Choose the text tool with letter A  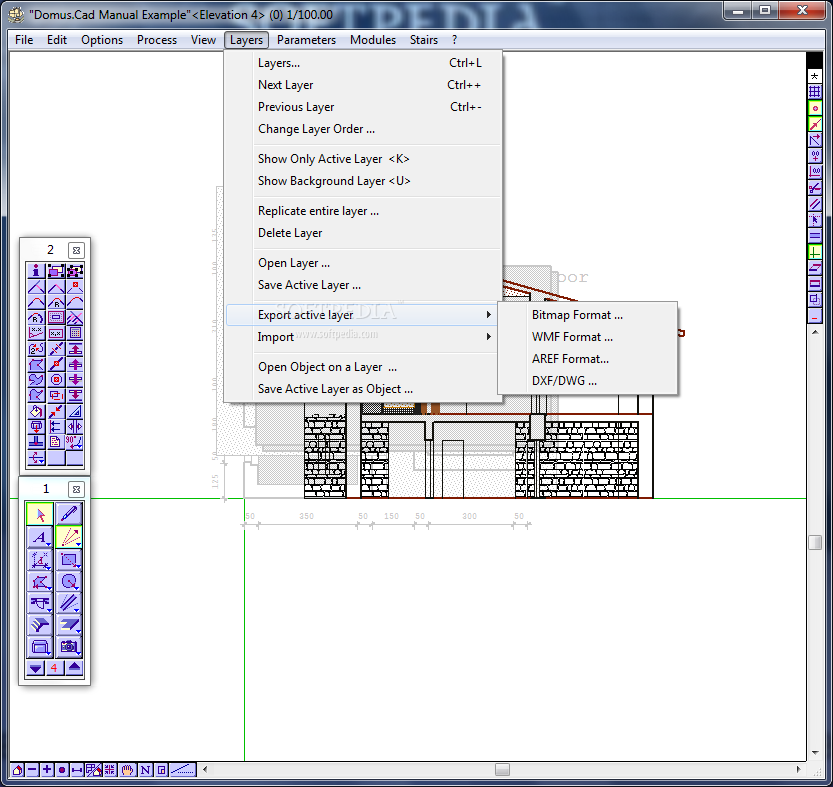click(x=40, y=537)
